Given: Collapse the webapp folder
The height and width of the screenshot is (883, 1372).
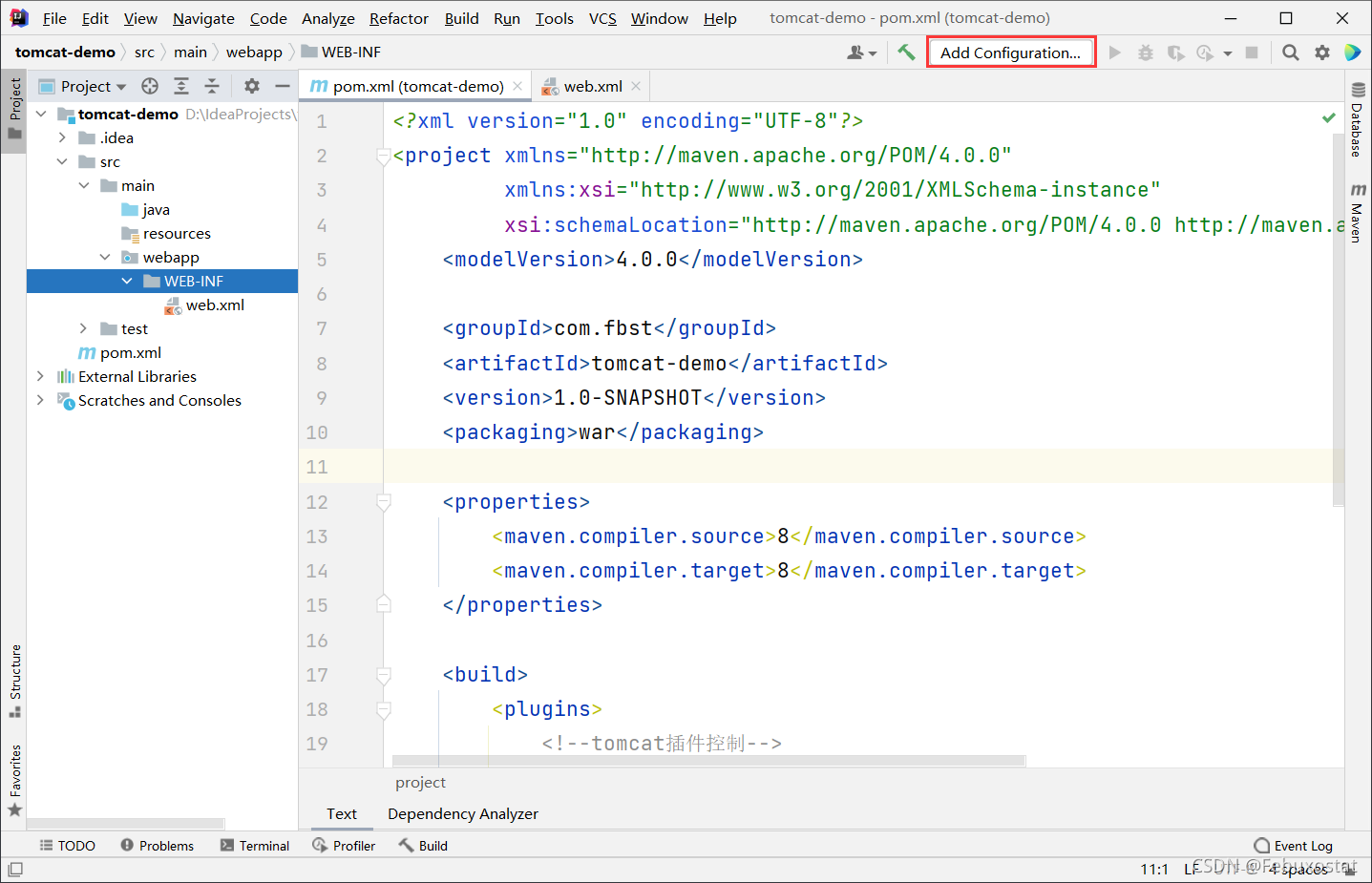Looking at the screenshot, I should (105, 257).
